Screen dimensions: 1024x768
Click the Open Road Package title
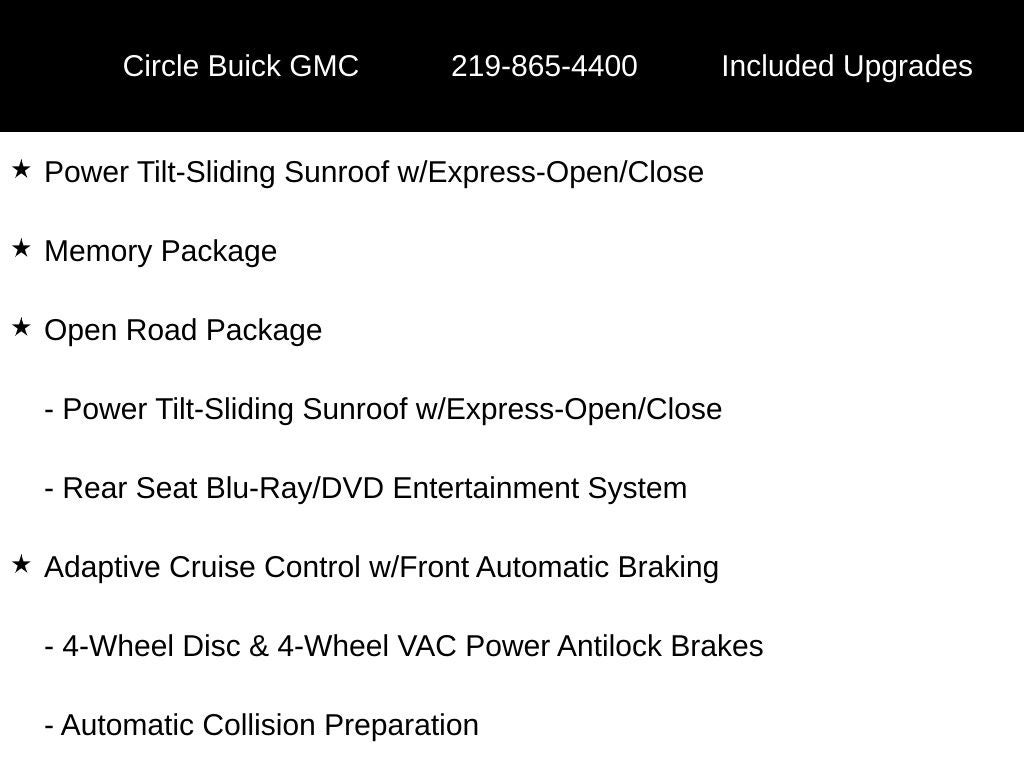click(183, 330)
